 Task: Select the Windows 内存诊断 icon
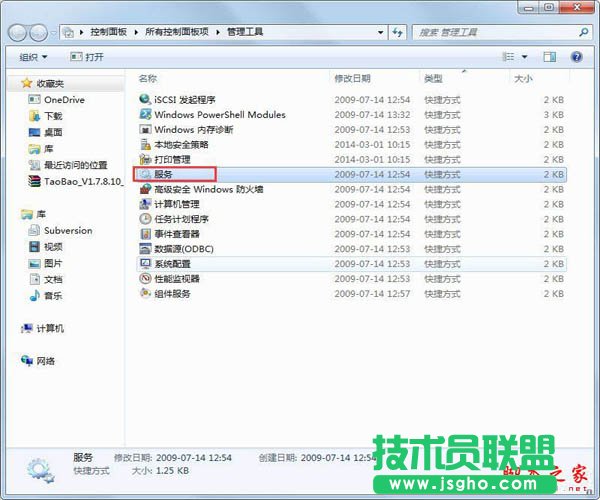pos(145,129)
